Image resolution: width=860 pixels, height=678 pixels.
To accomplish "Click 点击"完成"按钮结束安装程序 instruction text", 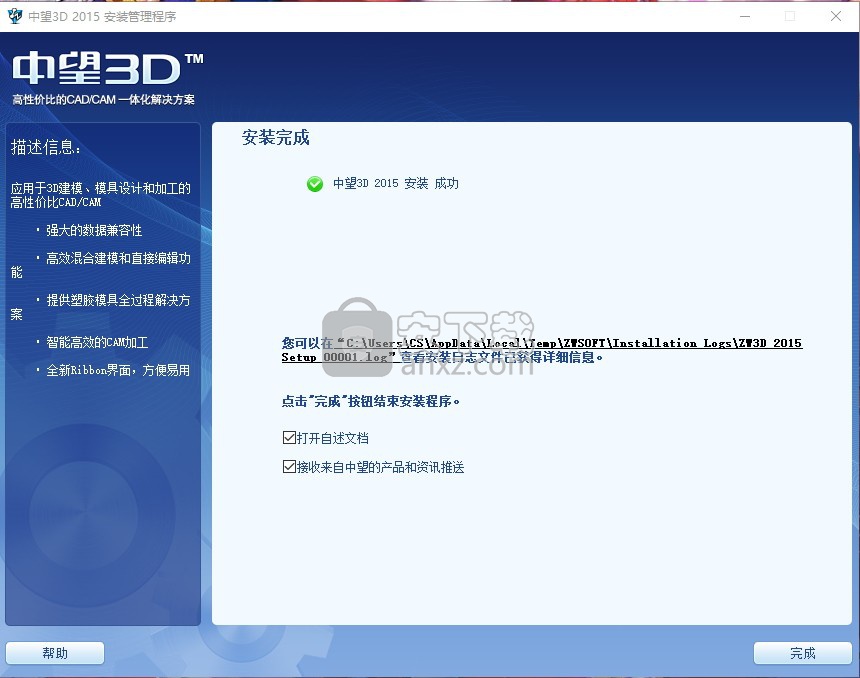I will pos(370,402).
